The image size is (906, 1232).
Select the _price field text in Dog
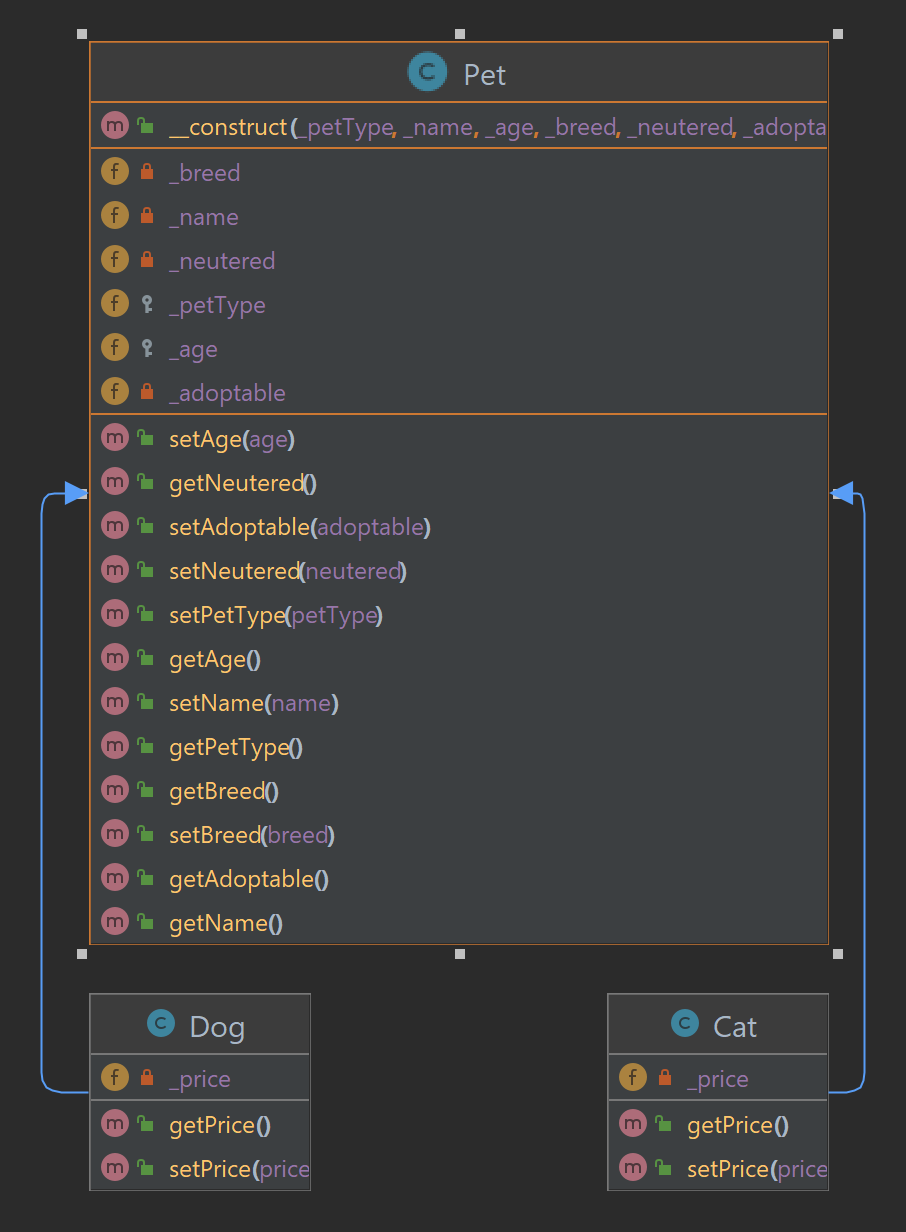200,1079
